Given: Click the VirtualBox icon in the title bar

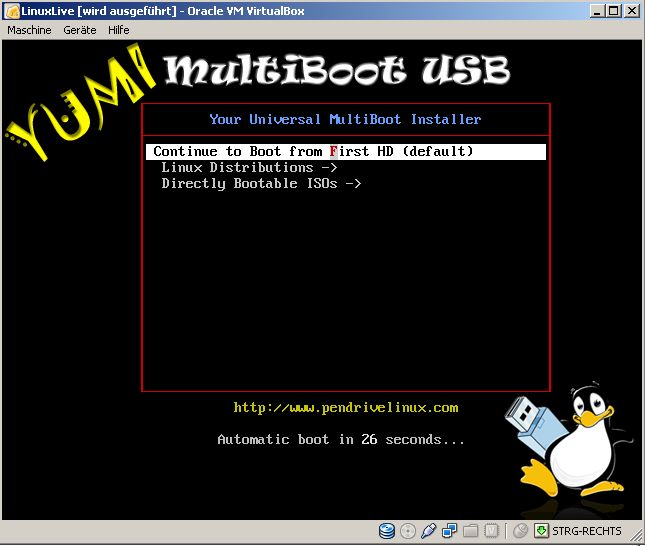Looking at the screenshot, I should point(12,11).
